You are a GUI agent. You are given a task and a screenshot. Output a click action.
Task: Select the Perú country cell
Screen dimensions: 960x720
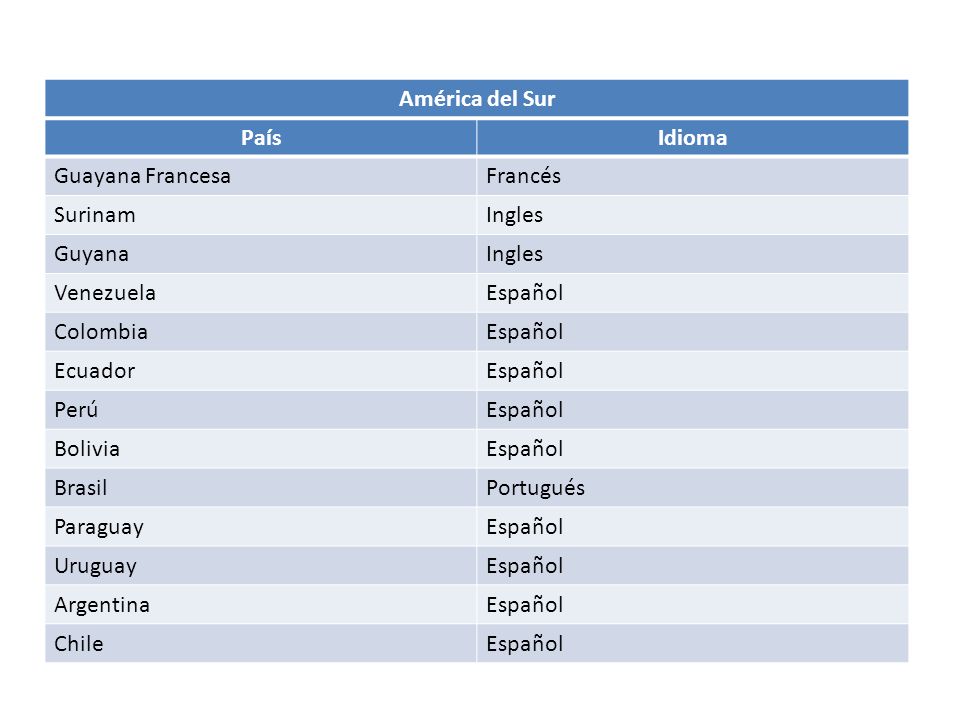pyautogui.click(x=261, y=410)
